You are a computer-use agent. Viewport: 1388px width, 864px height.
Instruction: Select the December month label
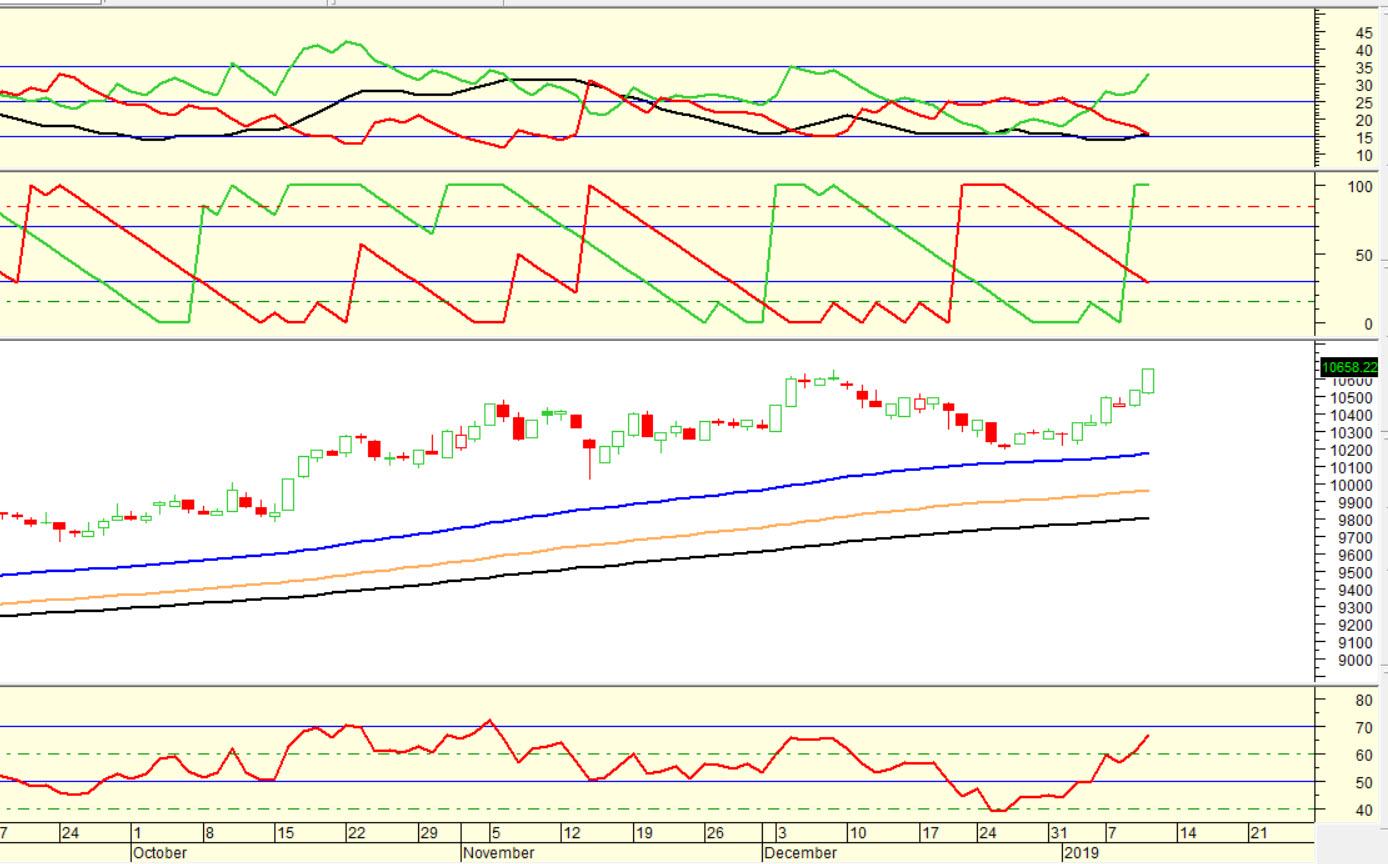coord(800,853)
